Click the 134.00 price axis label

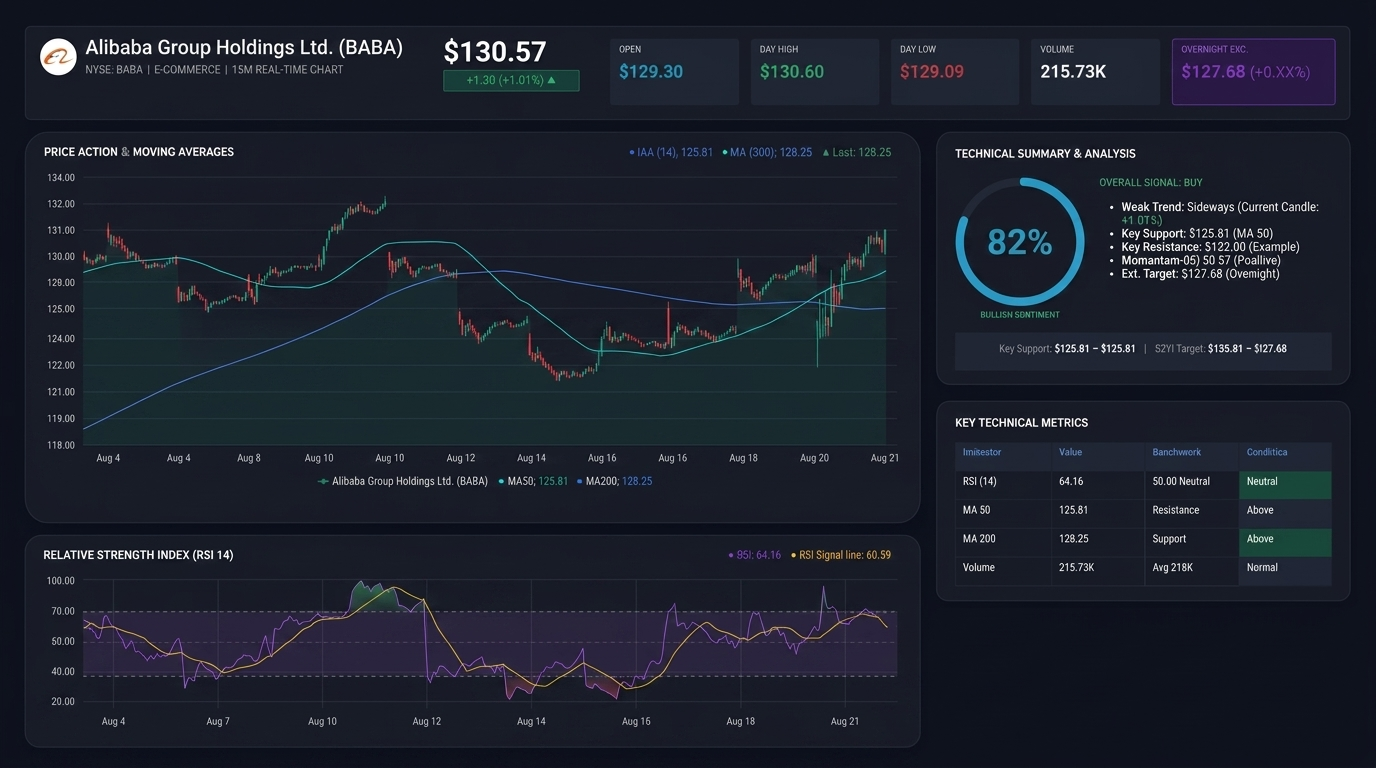(61, 178)
